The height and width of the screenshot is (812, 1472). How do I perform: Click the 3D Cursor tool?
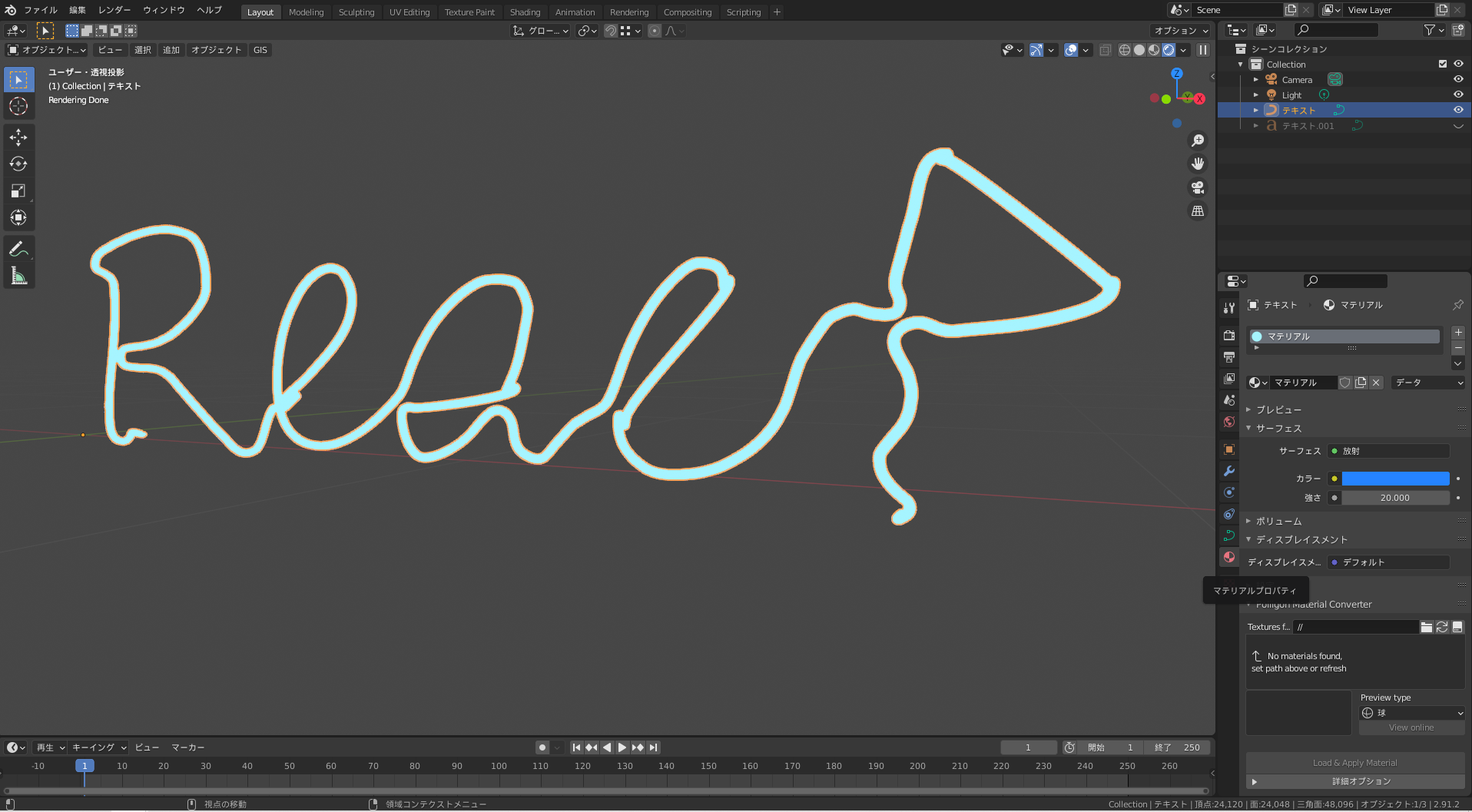[18, 106]
